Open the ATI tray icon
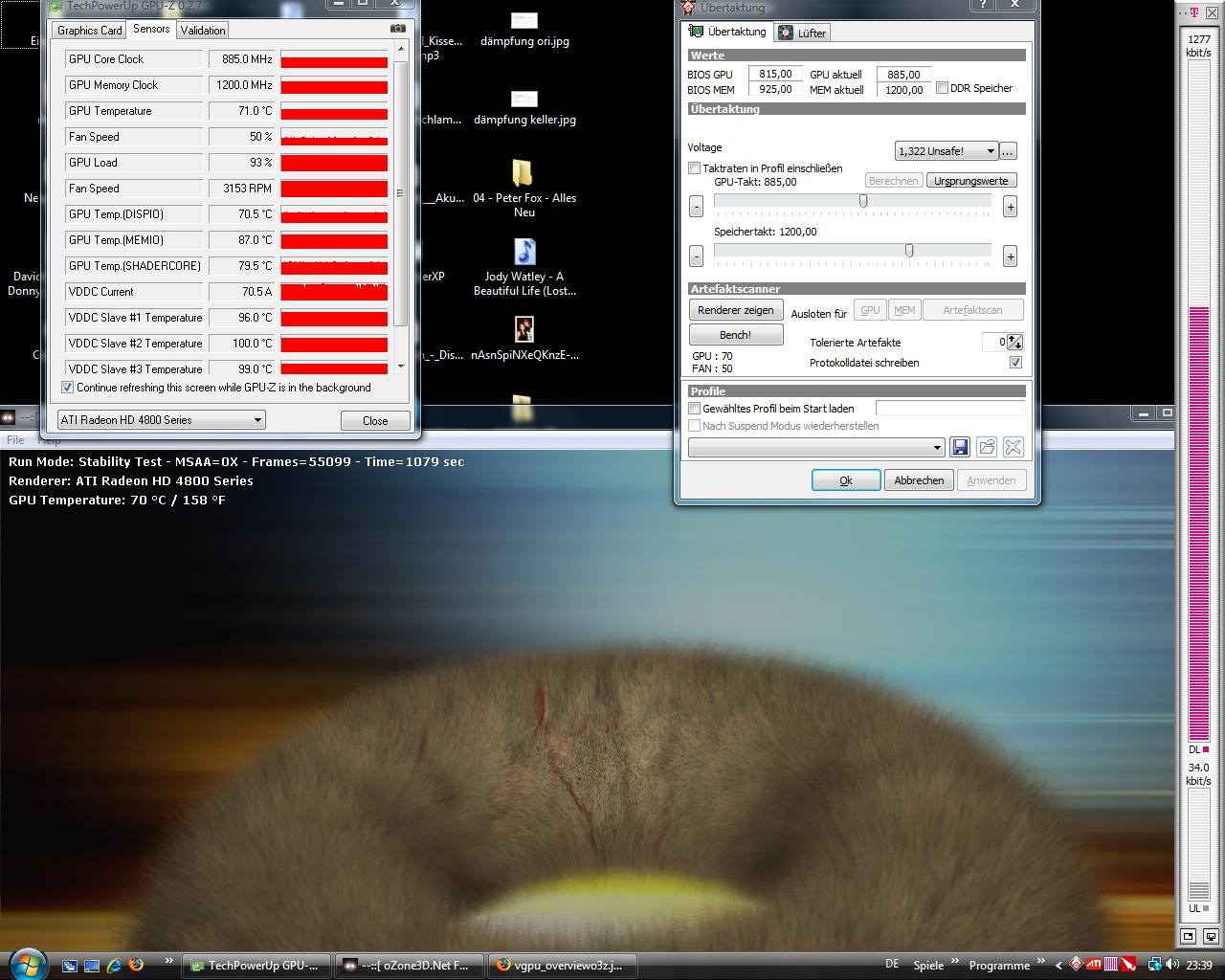Viewport: 1225px width, 980px height. [x=1094, y=965]
